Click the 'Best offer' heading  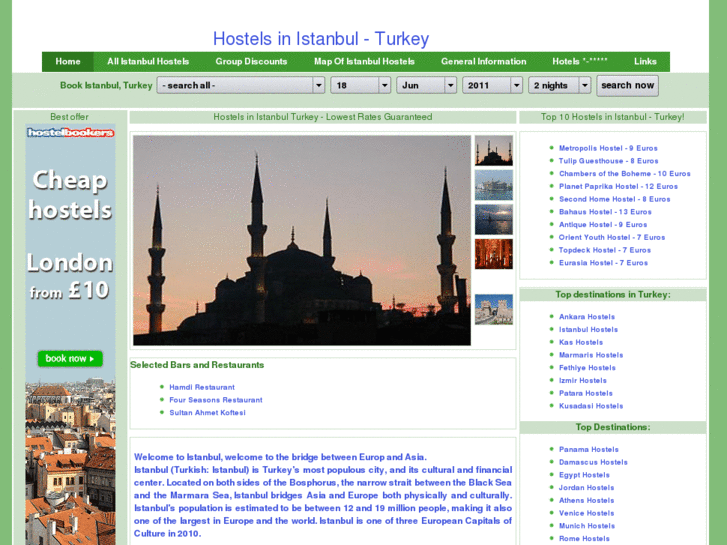(69, 117)
